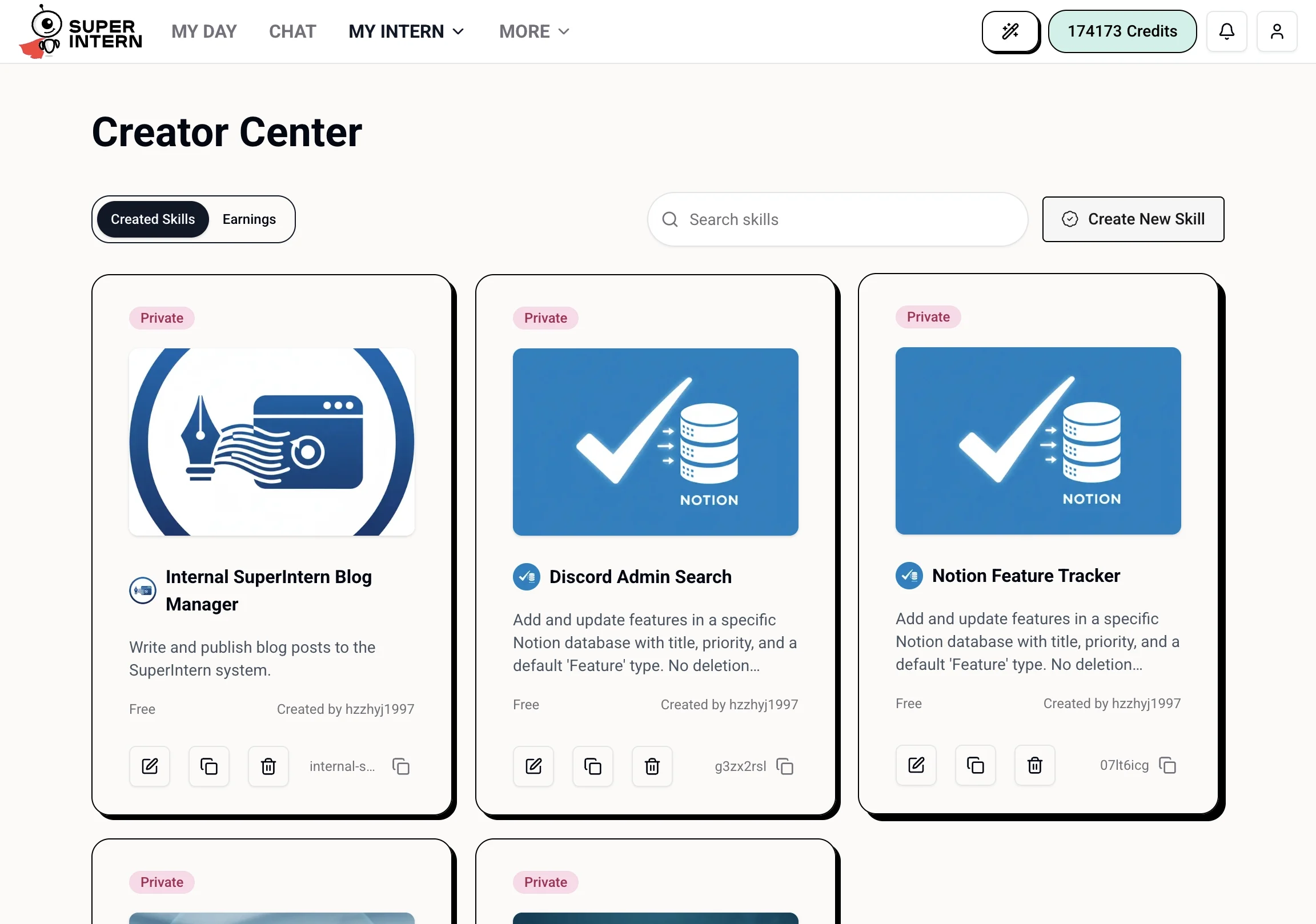The image size is (1316, 924).
Task: Click Private badge on Notion Tracker card
Action: 929,317
